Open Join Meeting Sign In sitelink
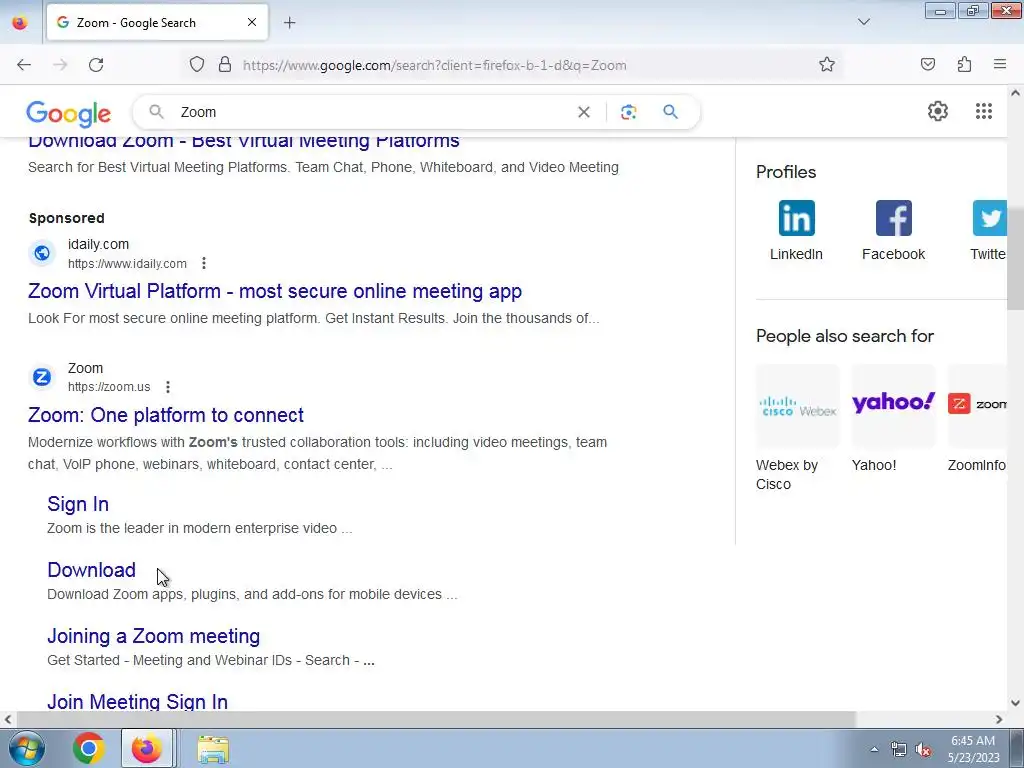This screenshot has height=768, width=1024. point(137,701)
